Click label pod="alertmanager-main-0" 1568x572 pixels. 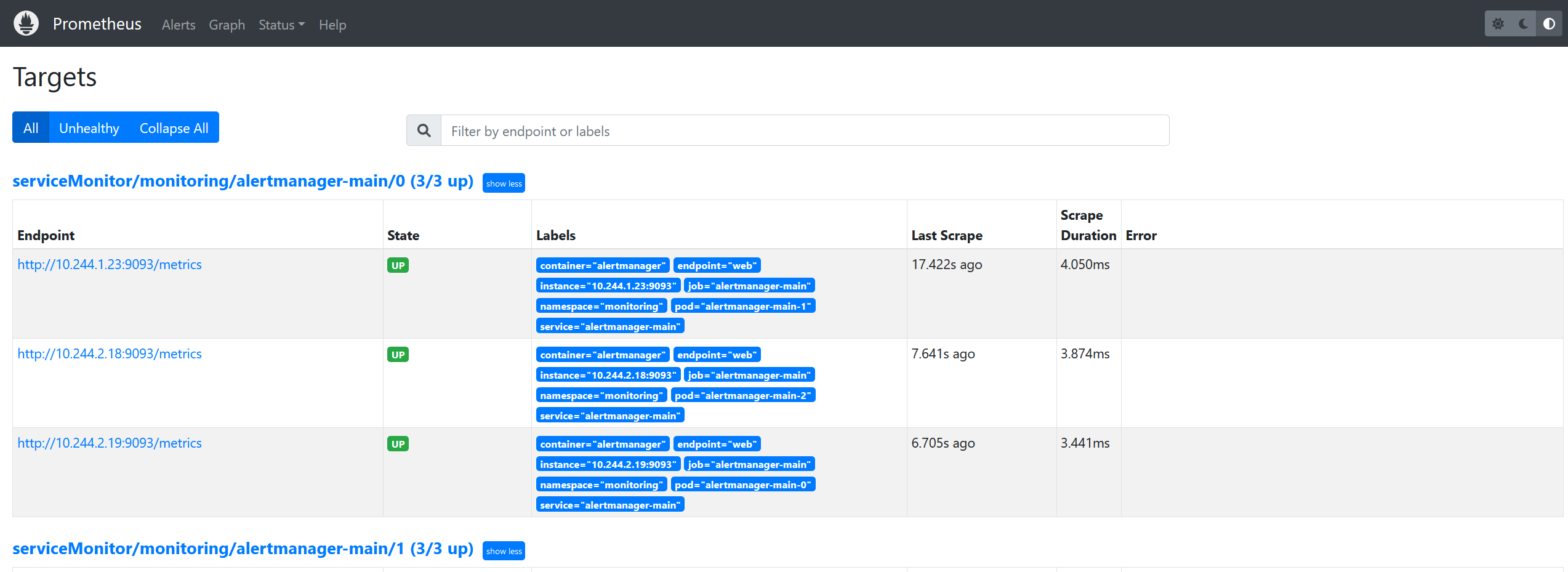(x=743, y=485)
